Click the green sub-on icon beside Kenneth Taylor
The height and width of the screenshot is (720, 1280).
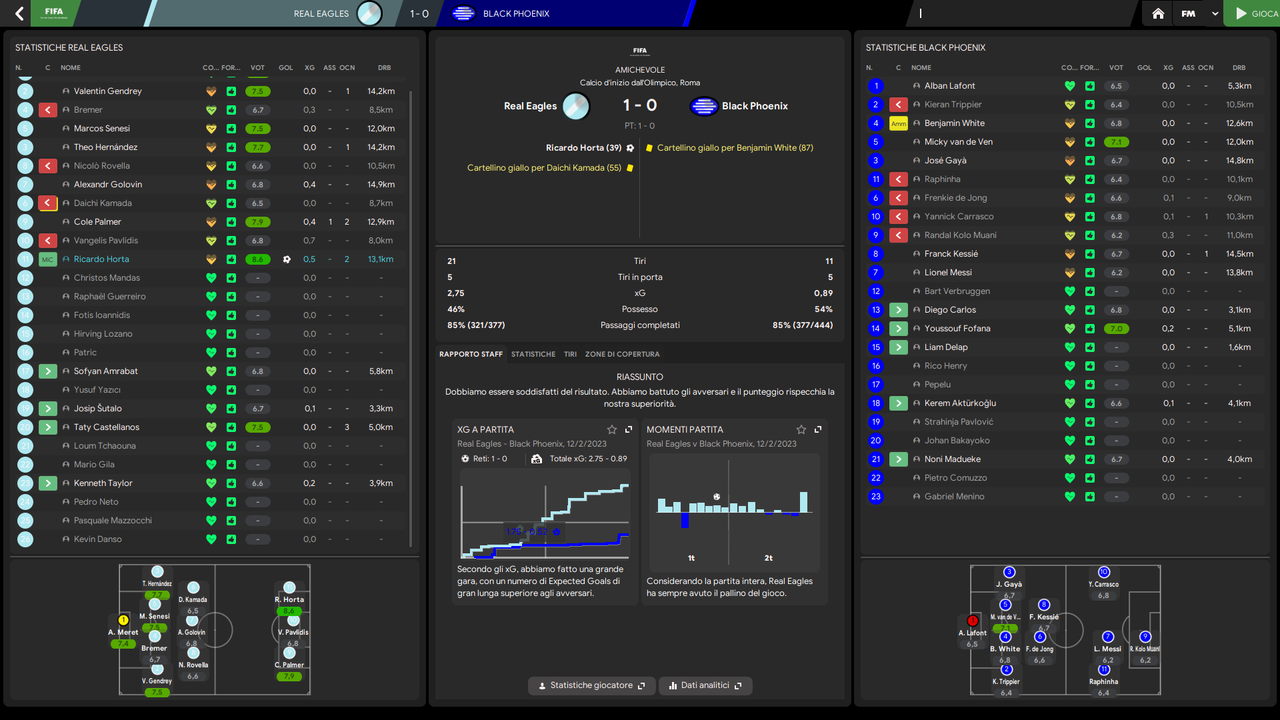(x=47, y=483)
